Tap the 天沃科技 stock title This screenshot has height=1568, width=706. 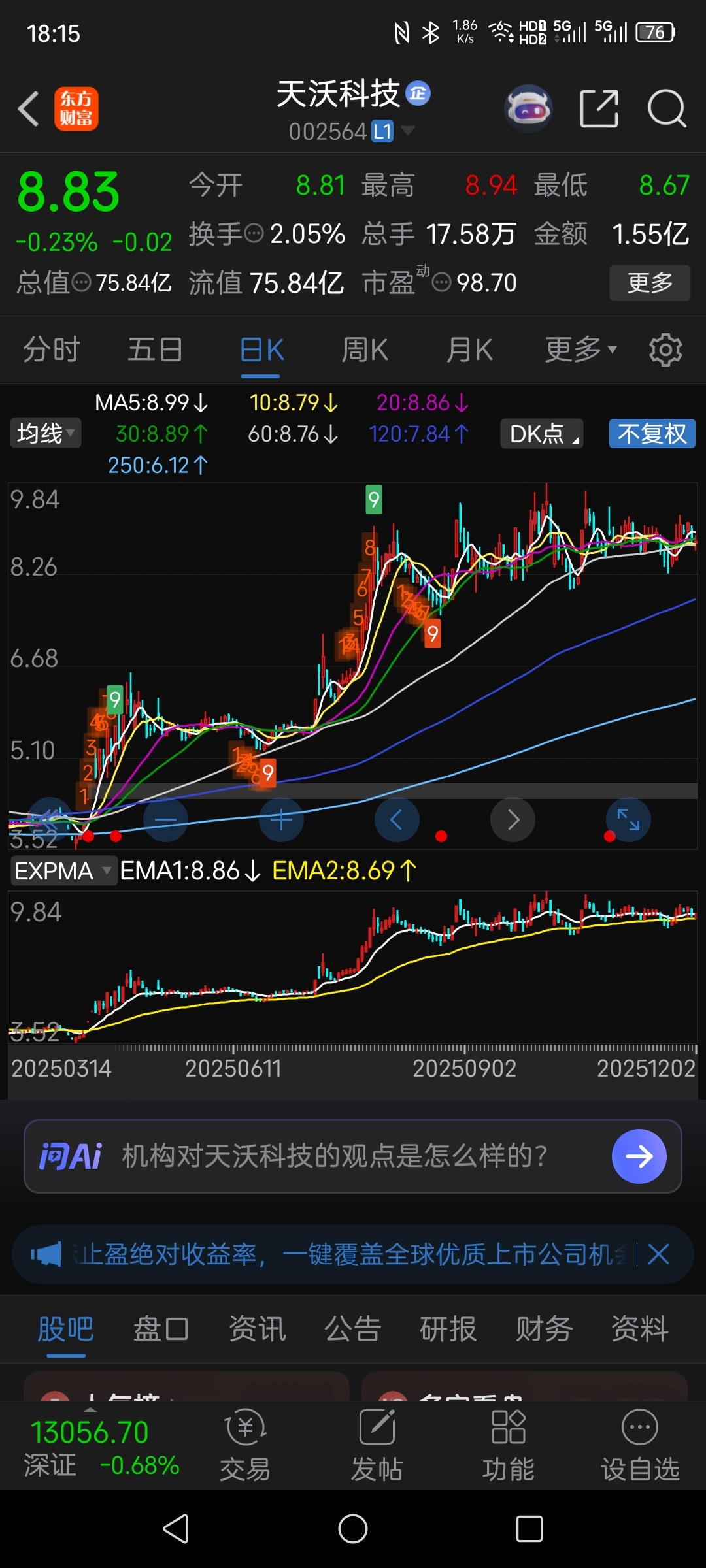338,94
